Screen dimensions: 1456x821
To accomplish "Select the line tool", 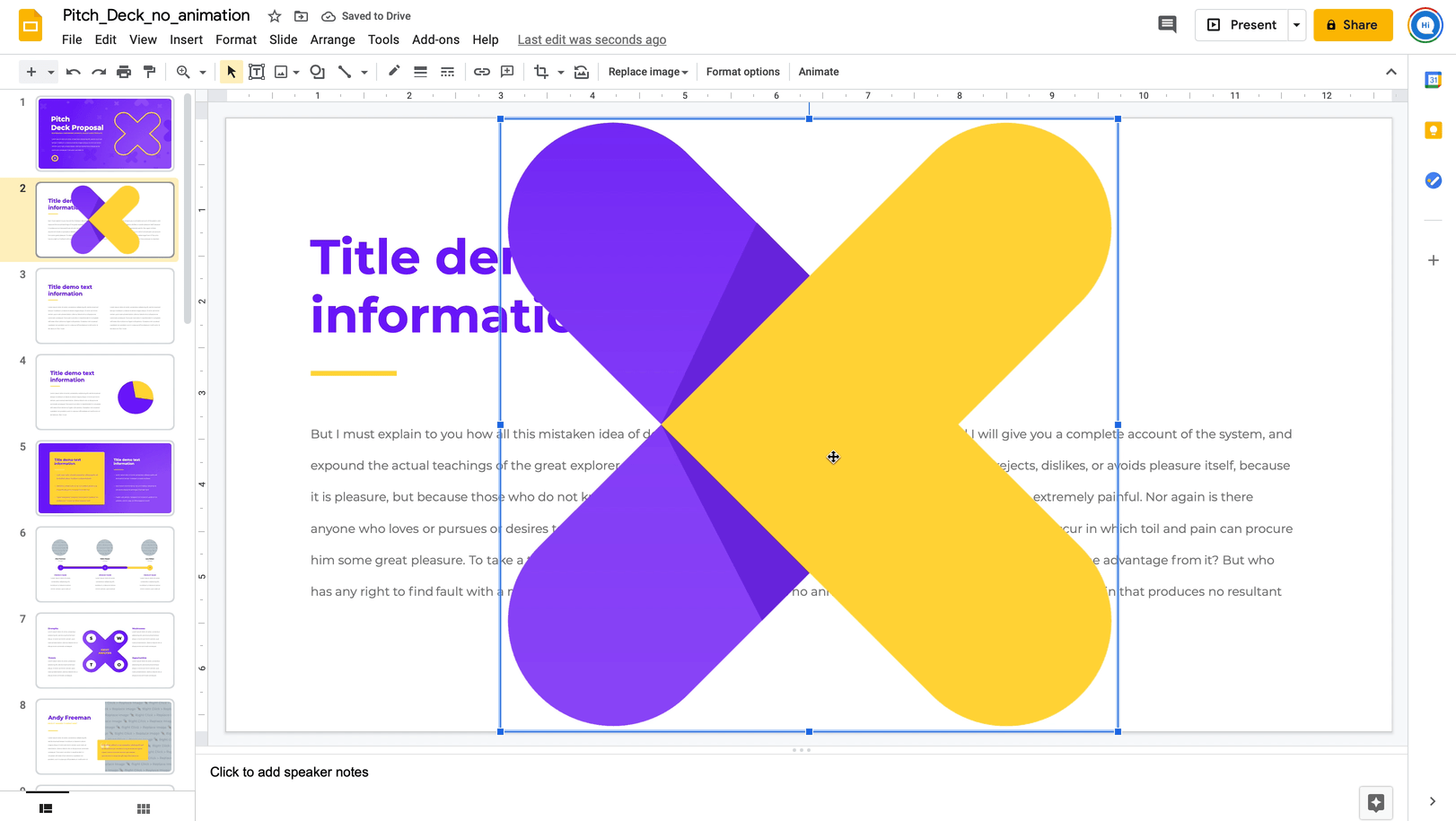I will [x=345, y=72].
